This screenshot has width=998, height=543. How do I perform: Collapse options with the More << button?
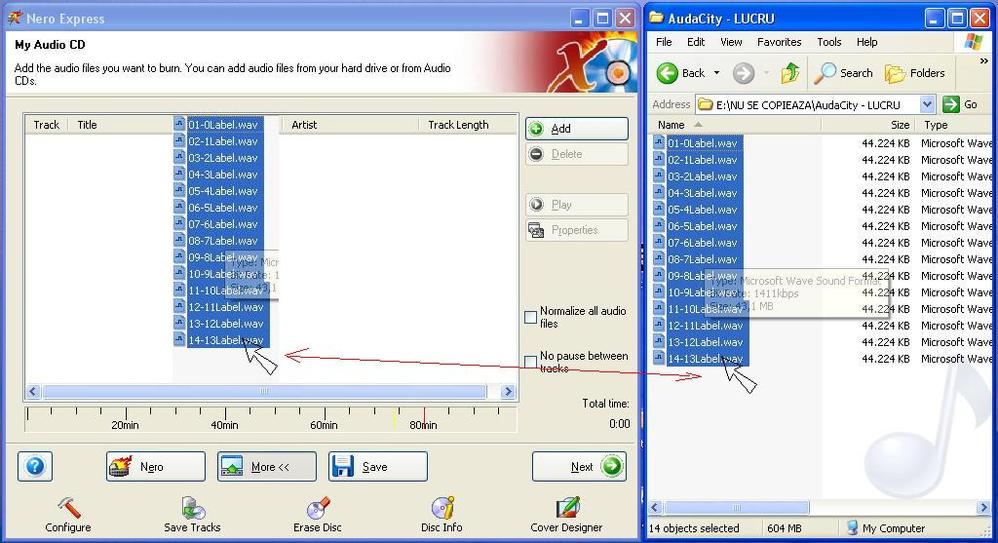pyautogui.click(x=266, y=467)
